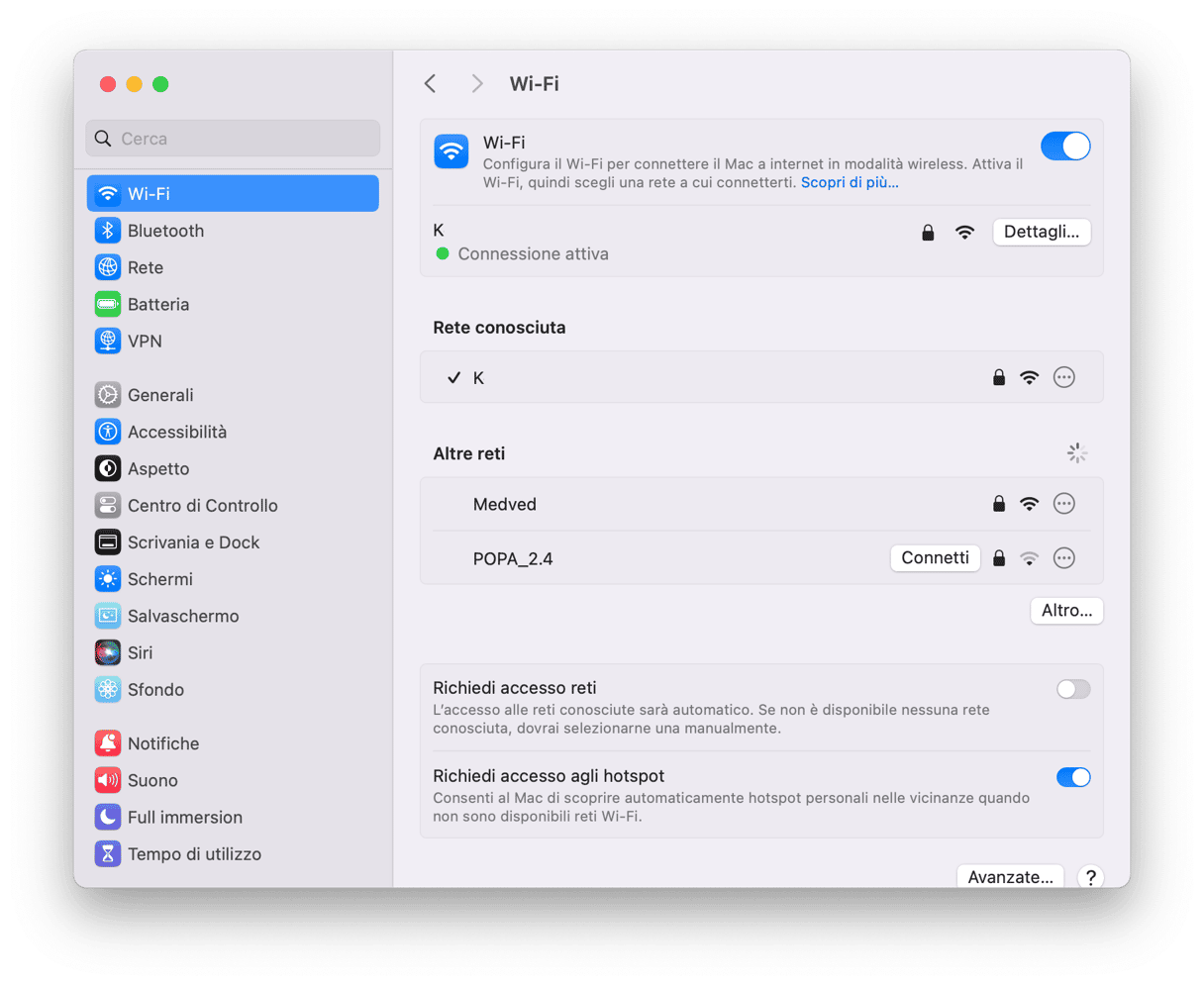Click the Altro... button
The width and height of the screenshot is (1204, 985).
tap(1066, 611)
